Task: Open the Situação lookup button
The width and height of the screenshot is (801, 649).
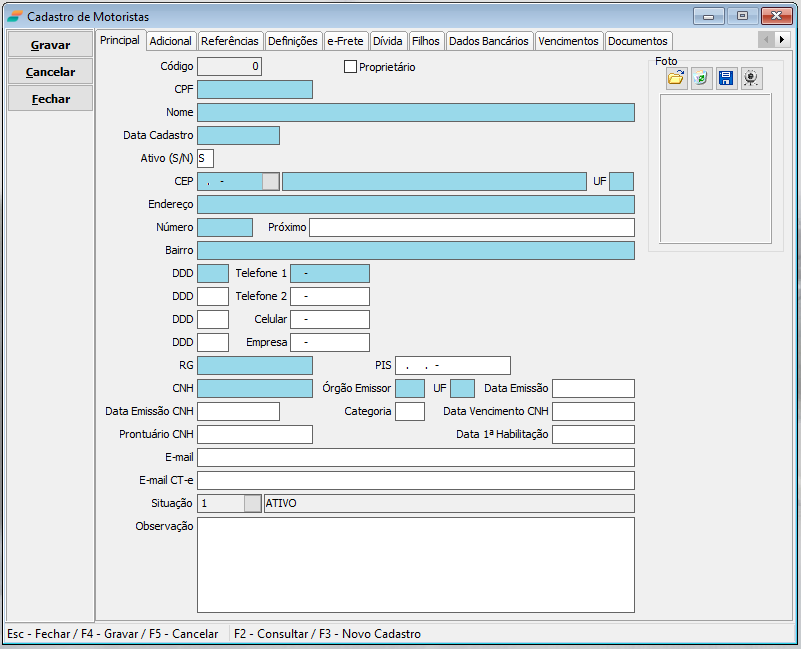Action: tap(253, 503)
